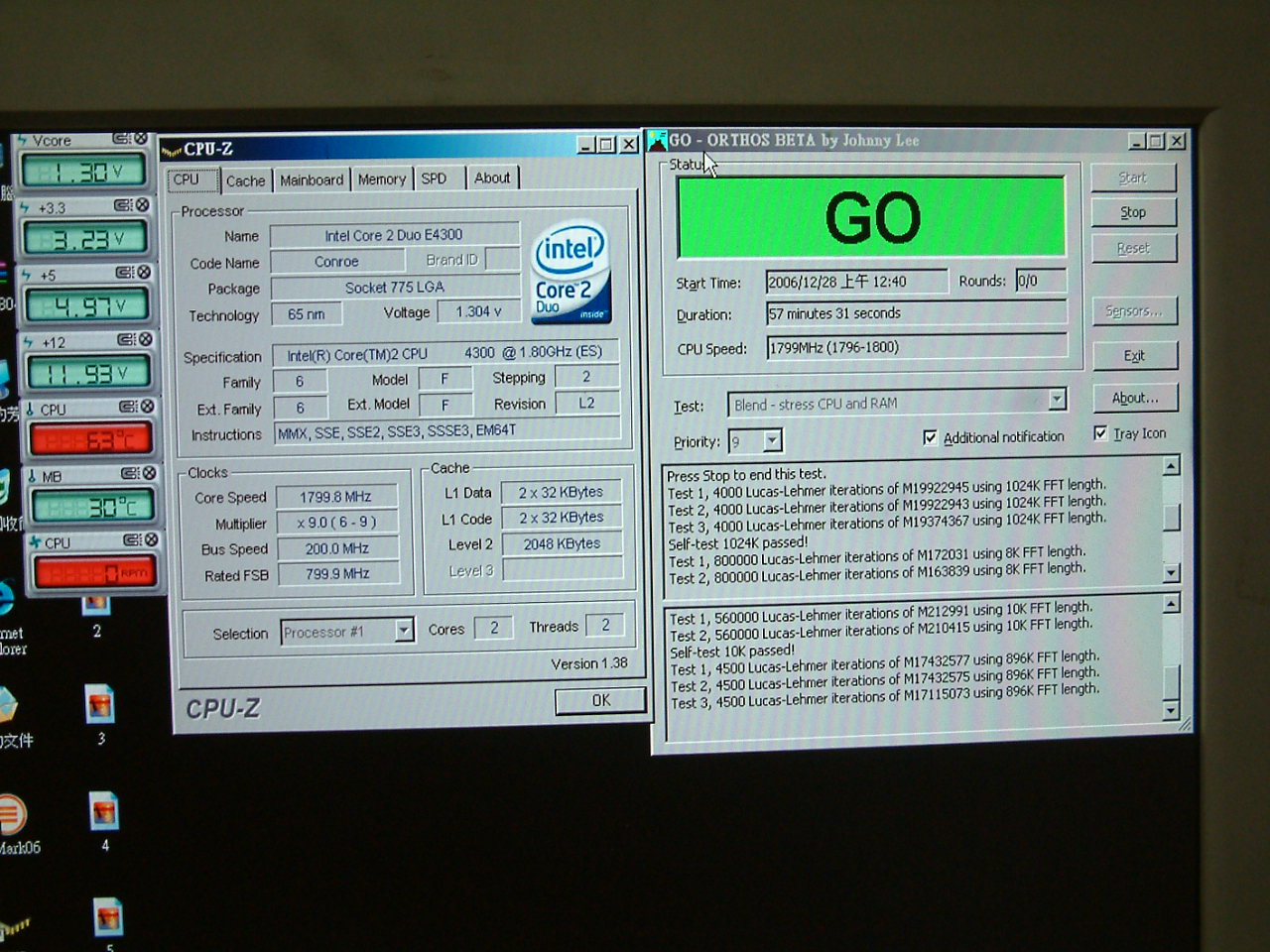Click the Bus Speed value 200.0 MHz
Viewport: 1270px width, 952px height.
(337, 548)
